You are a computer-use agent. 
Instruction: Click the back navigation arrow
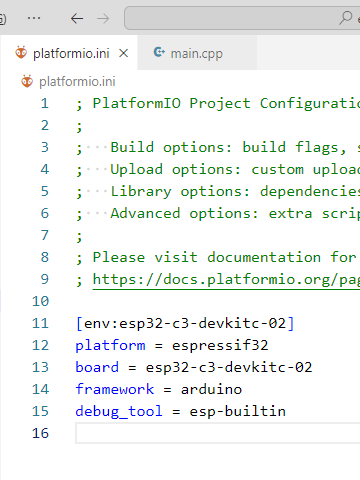[77, 18]
